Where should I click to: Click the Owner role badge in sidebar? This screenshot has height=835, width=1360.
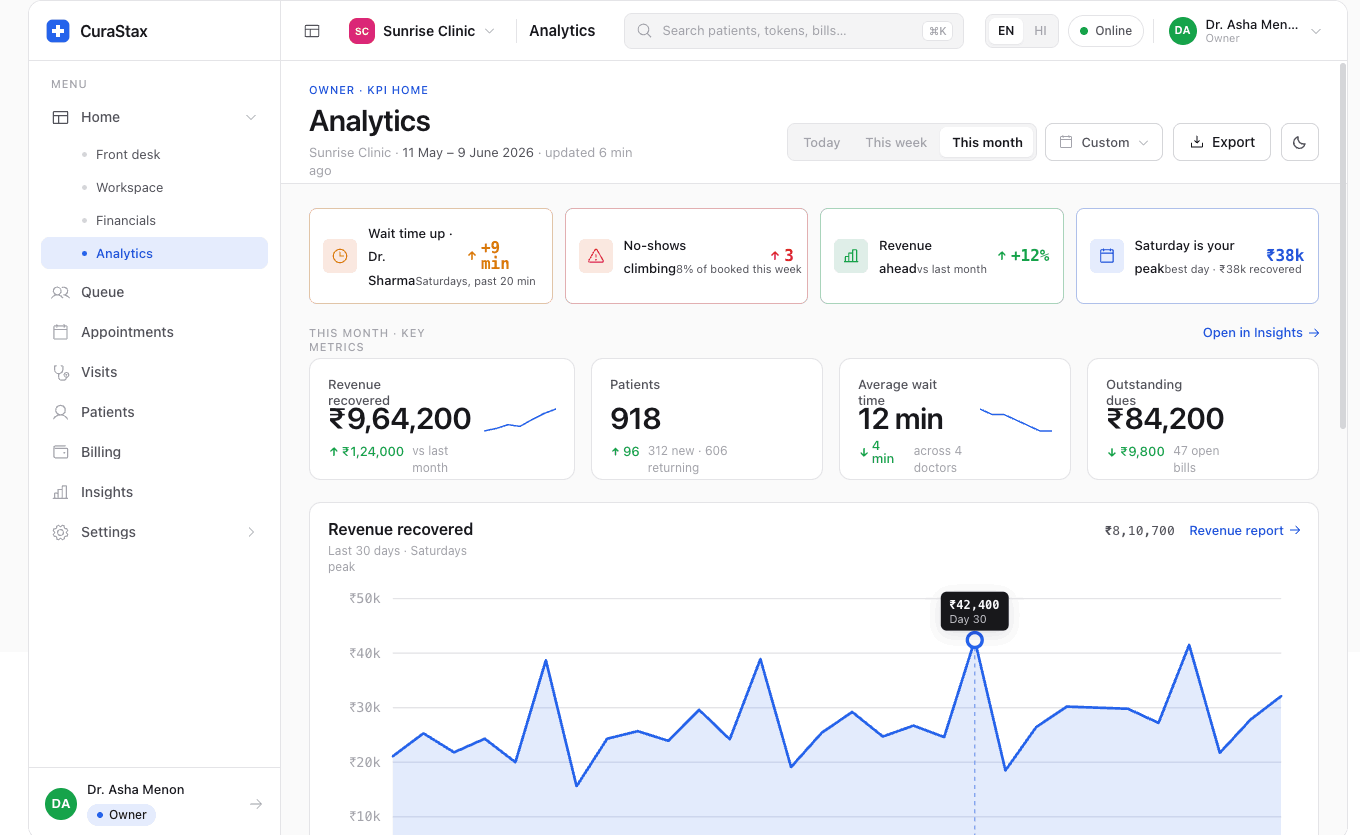(x=121, y=814)
